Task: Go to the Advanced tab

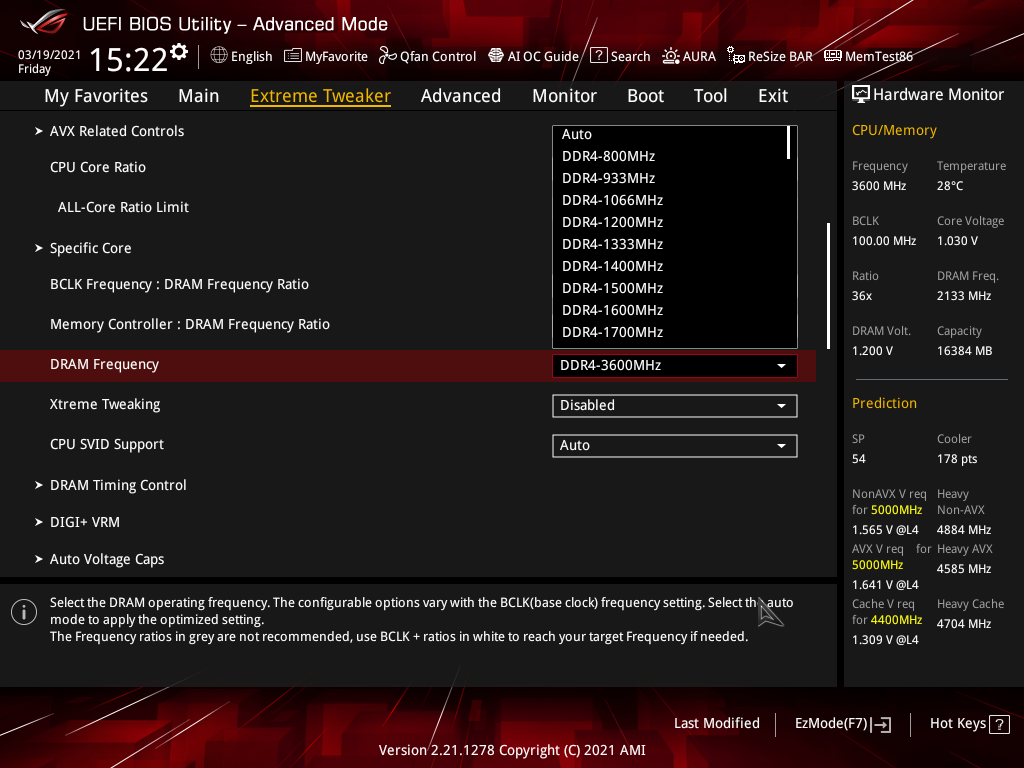Action: pos(461,96)
